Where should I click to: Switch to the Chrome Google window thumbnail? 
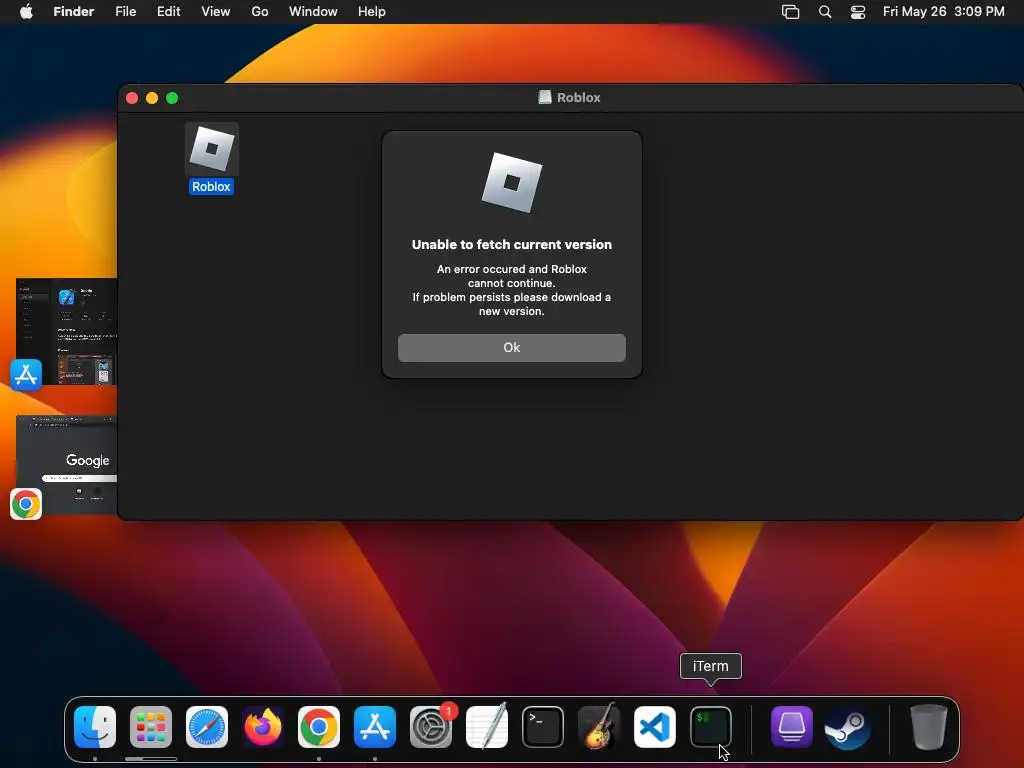pyautogui.click(x=67, y=464)
